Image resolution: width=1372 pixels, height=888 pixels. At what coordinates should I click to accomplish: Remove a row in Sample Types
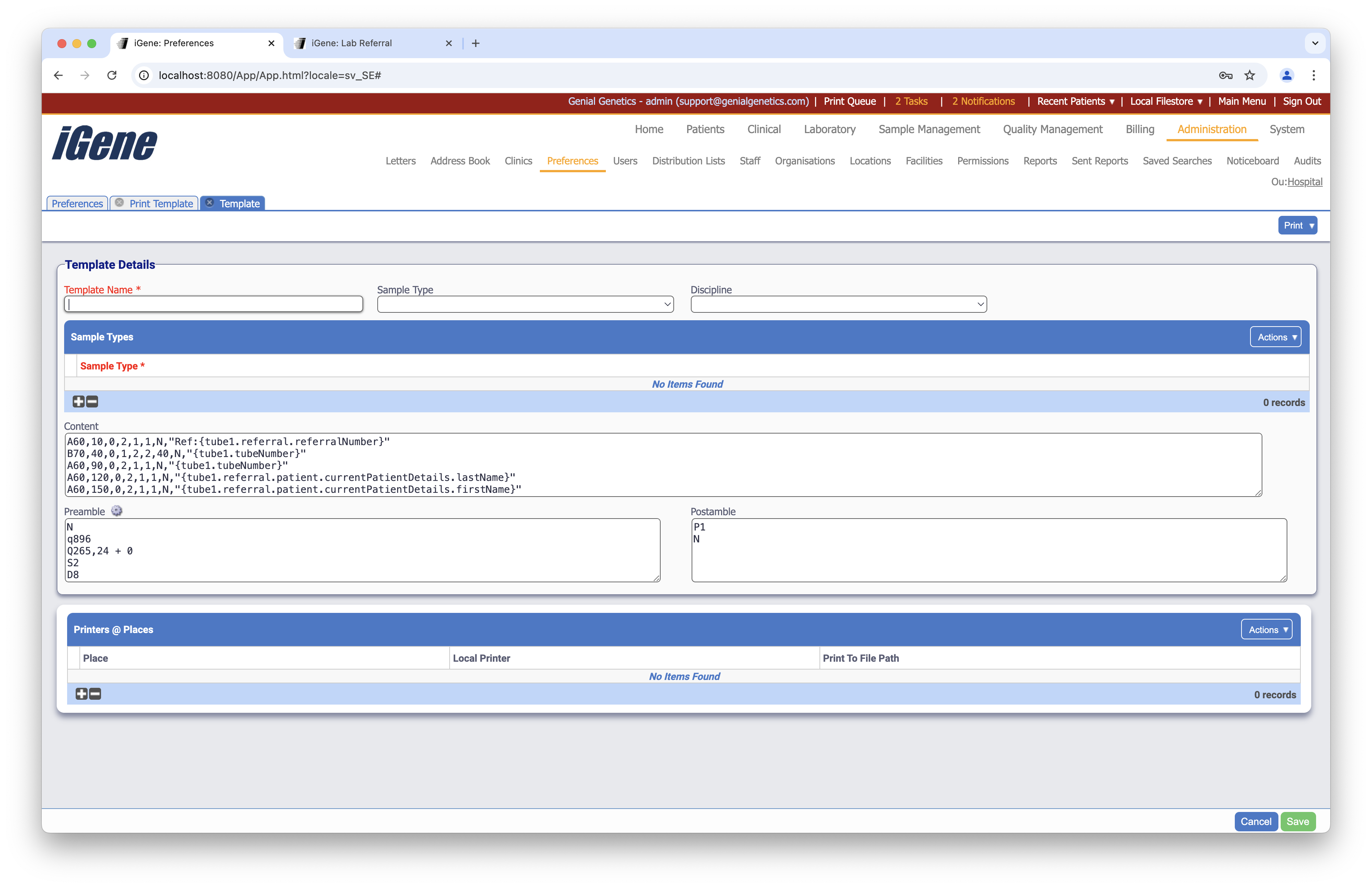point(92,402)
